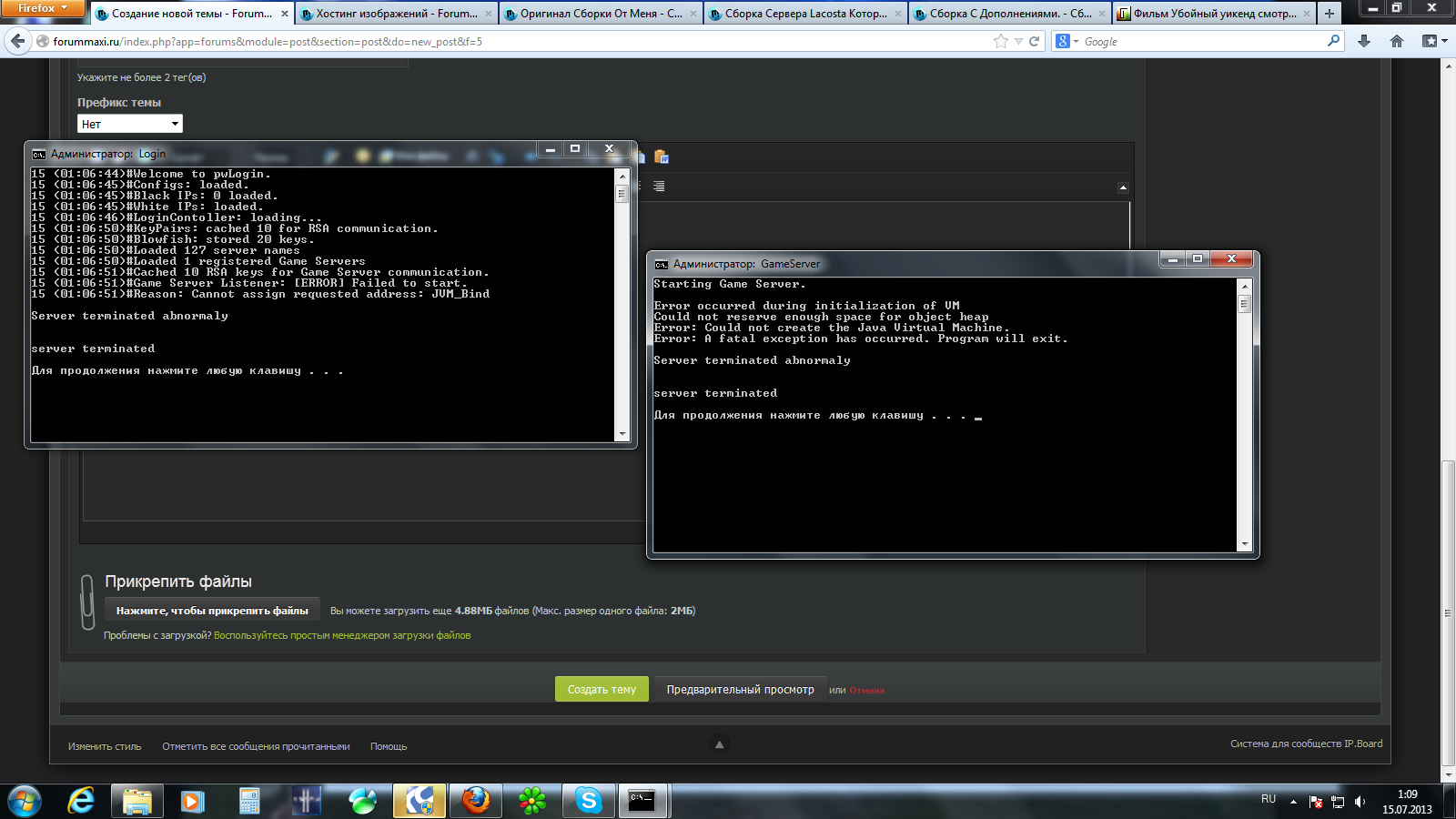Switch to tab 'Сборка Сервера Lacosta'
1456x819 pixels.
pos(805,14)
